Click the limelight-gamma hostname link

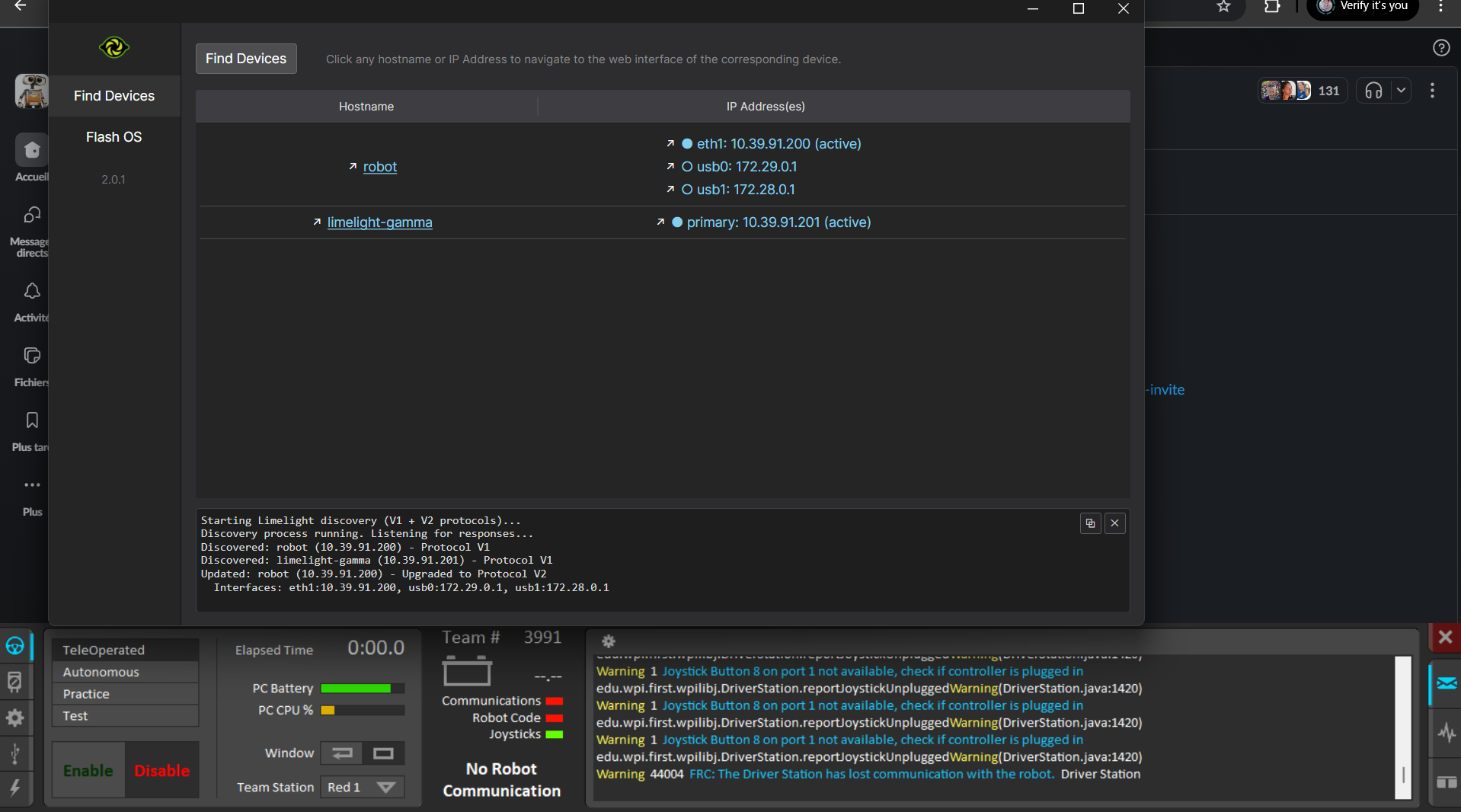[x=379, y=222]
